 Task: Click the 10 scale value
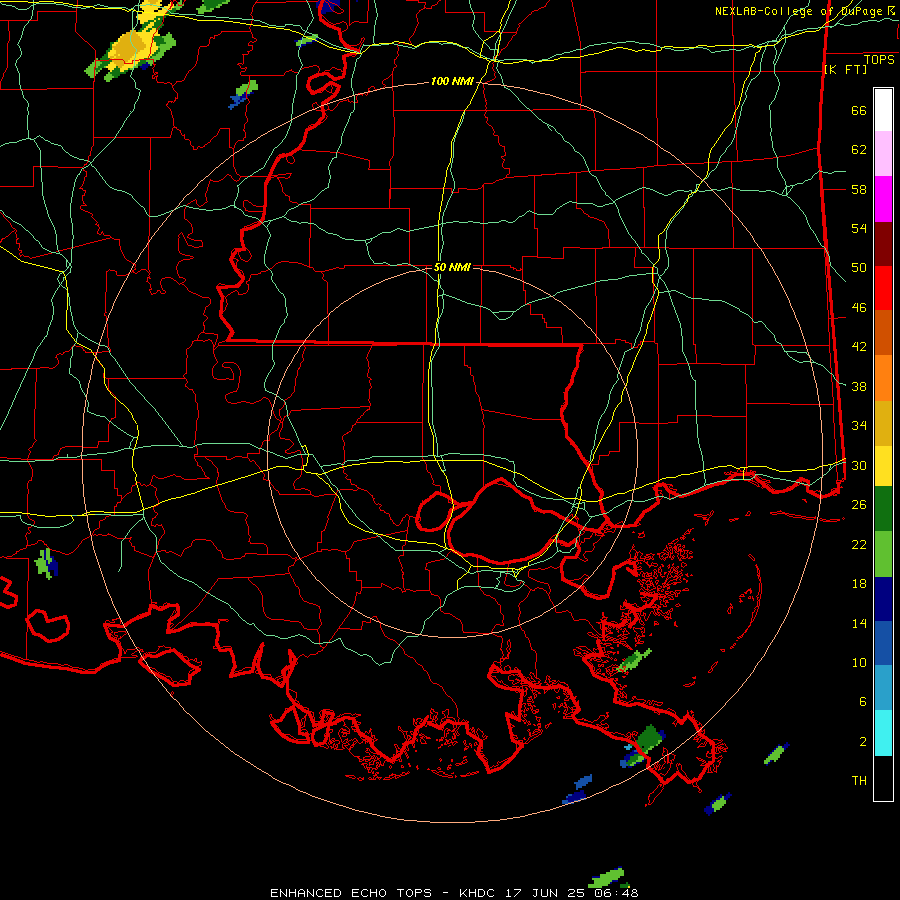click(859, 662)
